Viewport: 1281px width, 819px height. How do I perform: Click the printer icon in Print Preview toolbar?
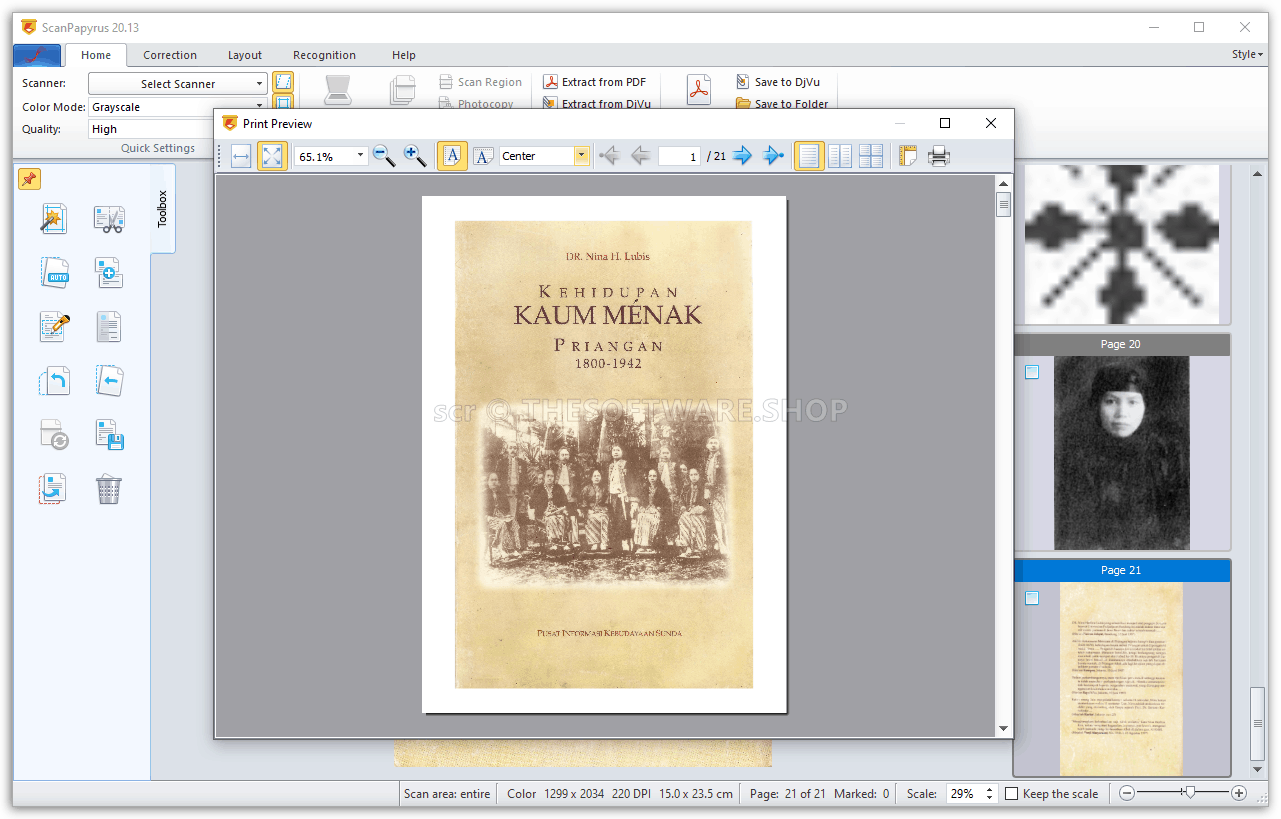point(938,156)
